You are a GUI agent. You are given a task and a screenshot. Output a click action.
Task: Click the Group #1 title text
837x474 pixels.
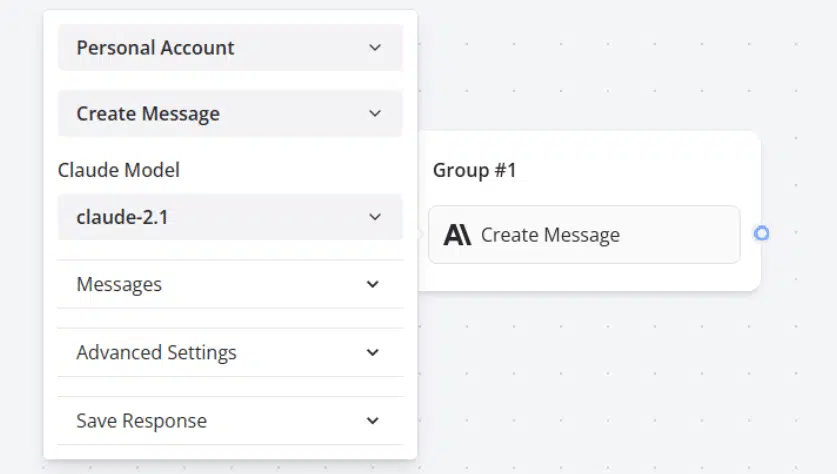(x=475, y=170)
